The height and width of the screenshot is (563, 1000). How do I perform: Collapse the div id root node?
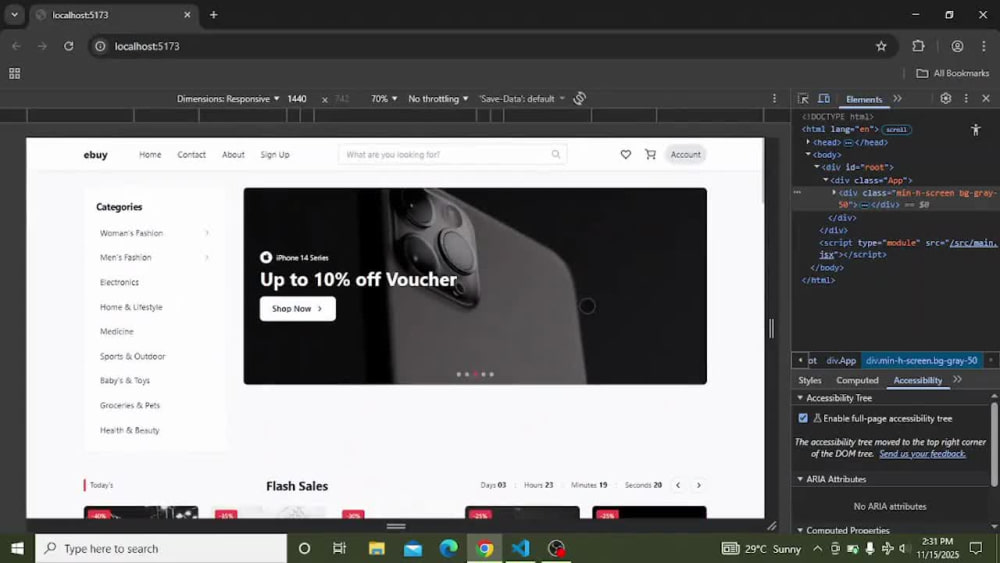pos(817,167)
